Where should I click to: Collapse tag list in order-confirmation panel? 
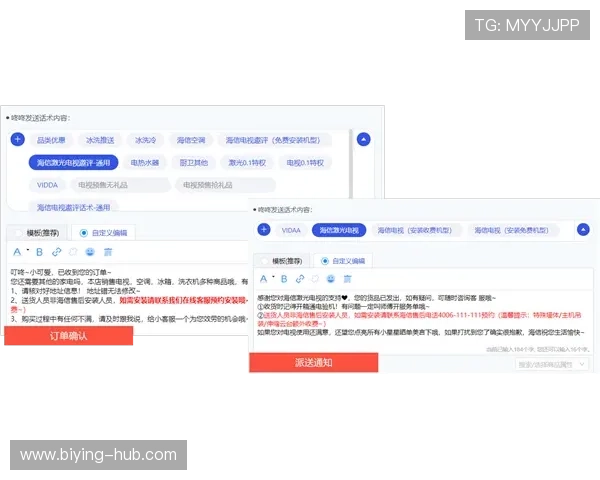pos(364,139)
